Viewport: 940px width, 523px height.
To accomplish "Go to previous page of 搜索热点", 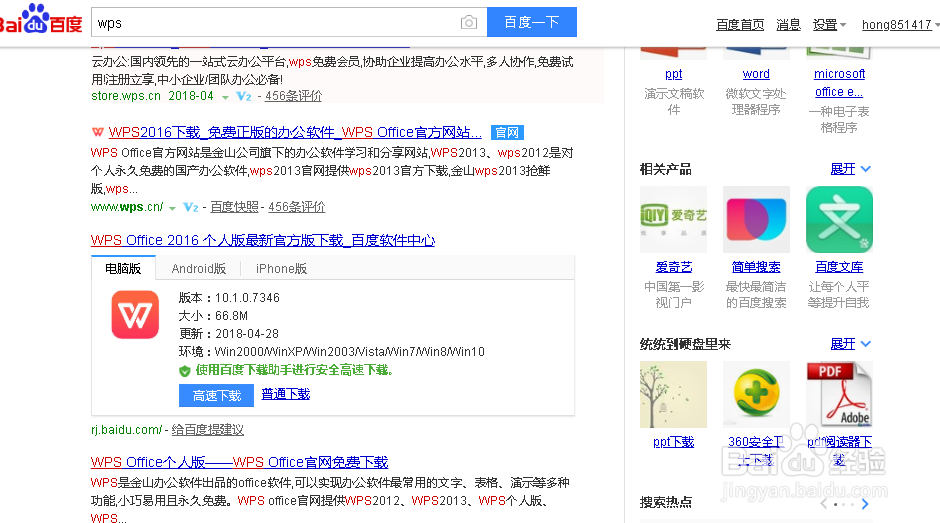I will coord(824,504).
